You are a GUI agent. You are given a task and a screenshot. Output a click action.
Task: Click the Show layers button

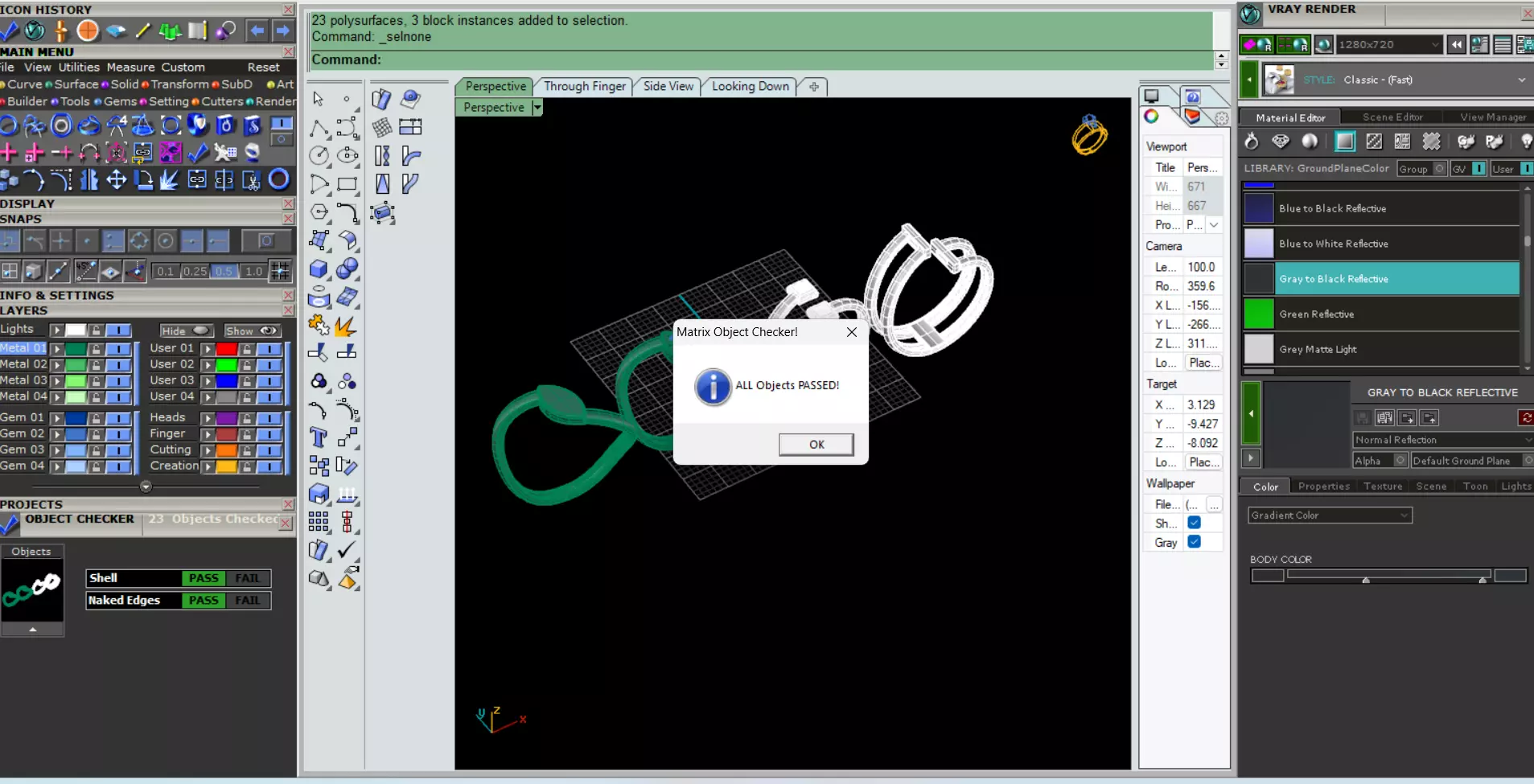[252, 330]
